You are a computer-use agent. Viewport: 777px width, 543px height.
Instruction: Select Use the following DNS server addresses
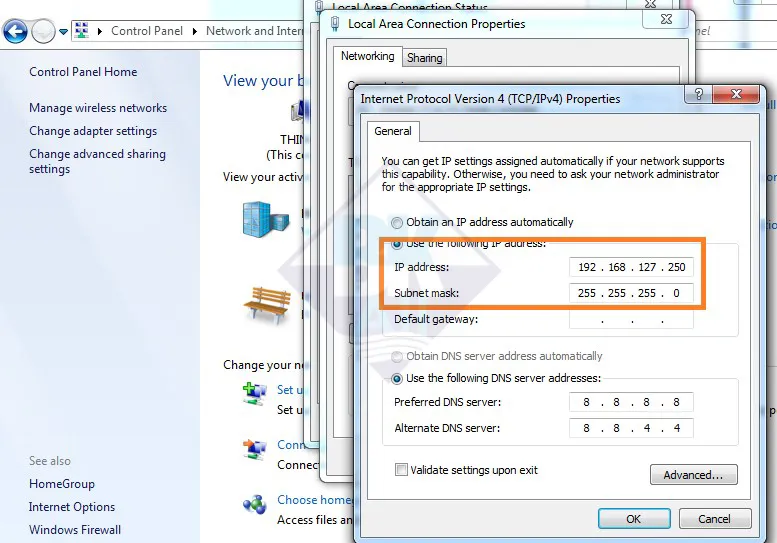click(398, 378)
